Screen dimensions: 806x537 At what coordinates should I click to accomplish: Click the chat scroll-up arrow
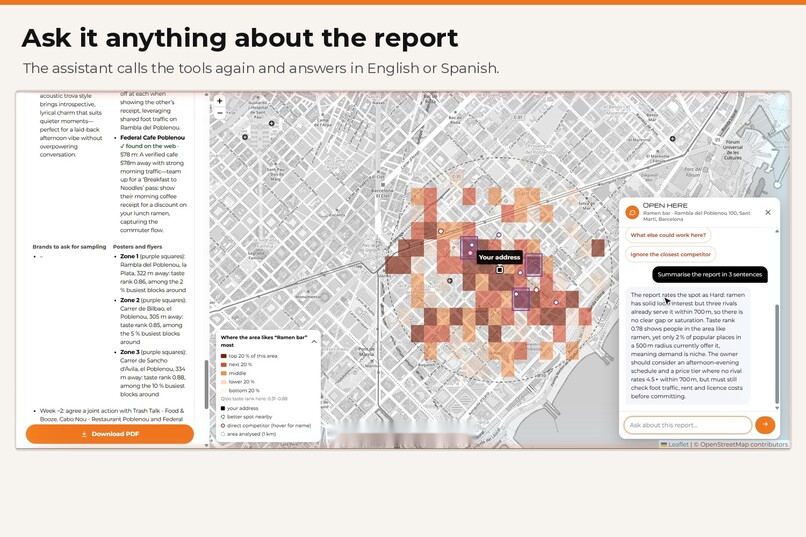[x=777, y=231]
